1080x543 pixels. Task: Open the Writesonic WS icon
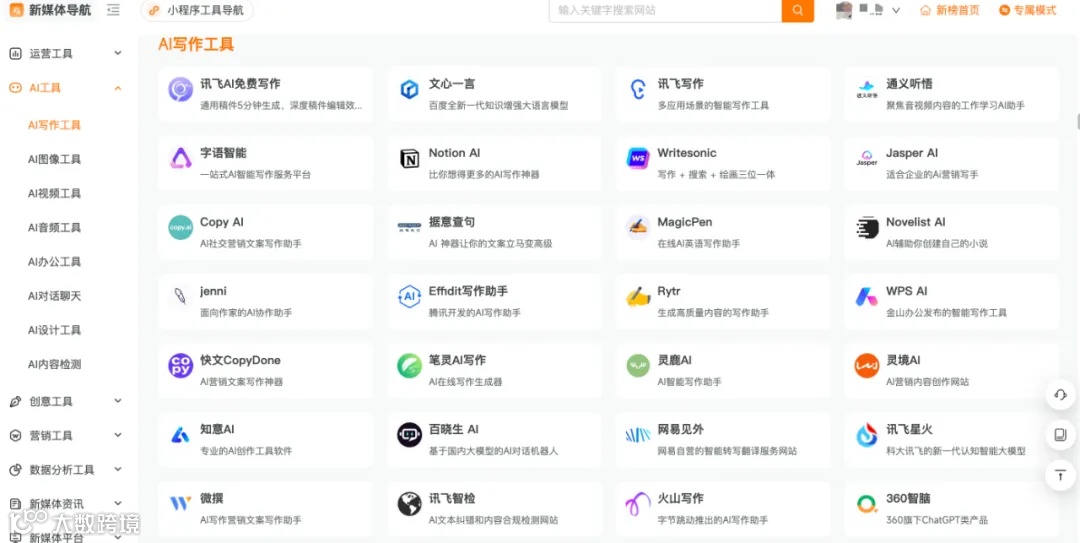tap(638, 158)
